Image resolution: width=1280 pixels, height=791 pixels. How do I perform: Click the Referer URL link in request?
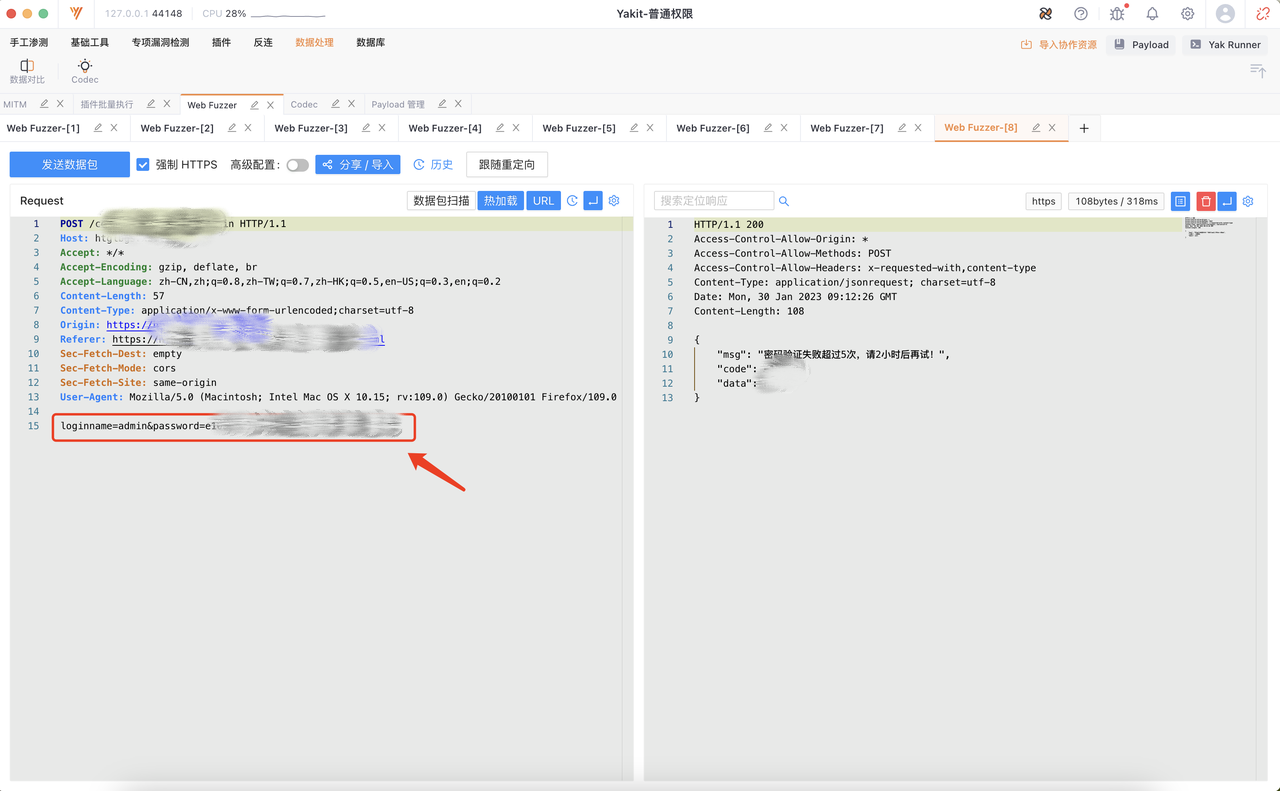pyautogui.click(x=248, y=339)
